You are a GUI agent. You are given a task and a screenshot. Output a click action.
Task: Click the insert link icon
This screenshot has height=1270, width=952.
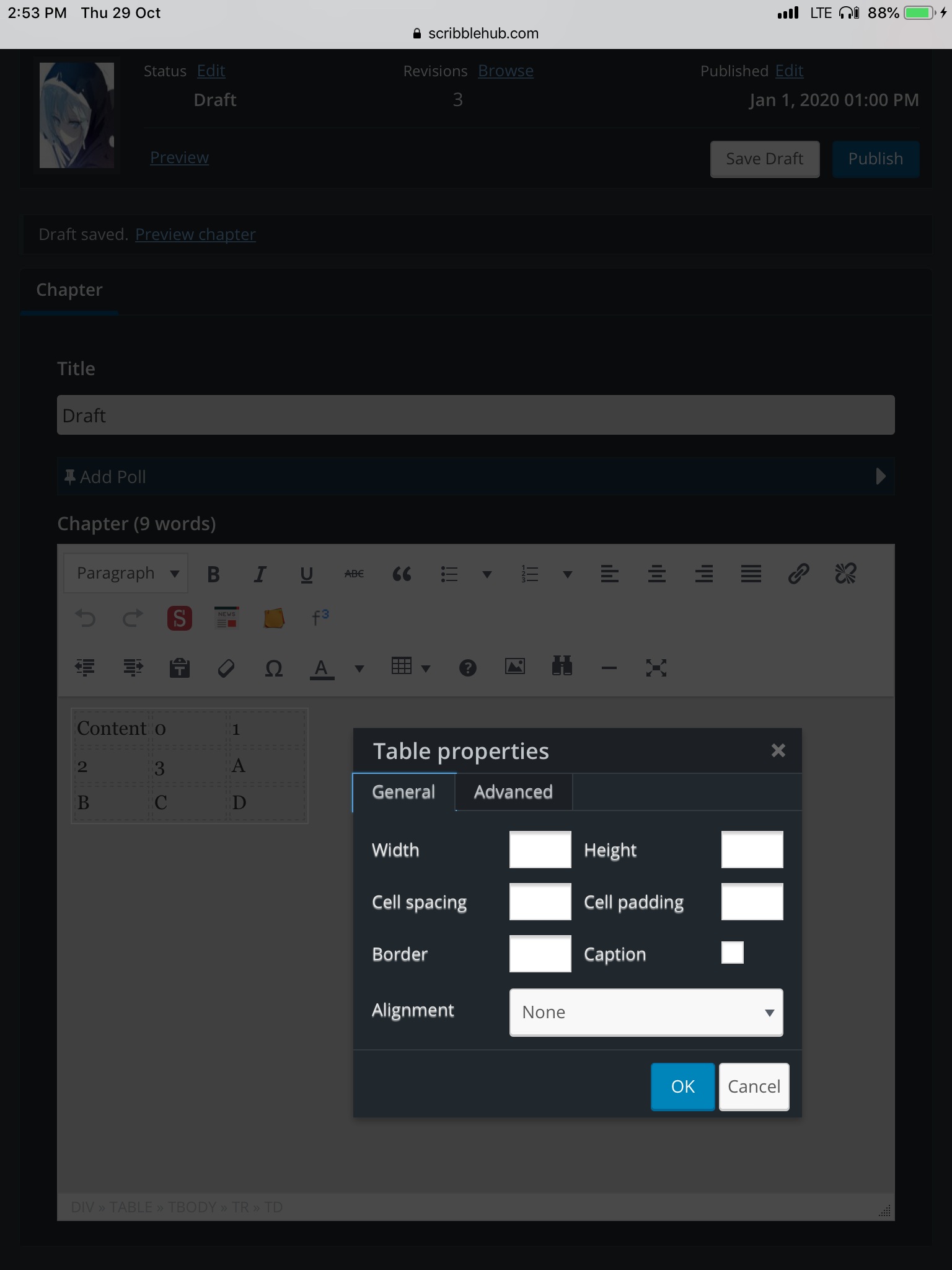(798, 574)
